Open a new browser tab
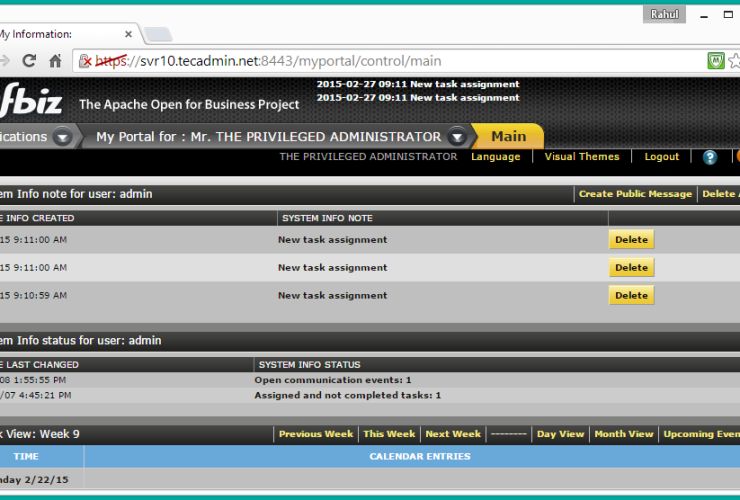 tap(157, 35)
